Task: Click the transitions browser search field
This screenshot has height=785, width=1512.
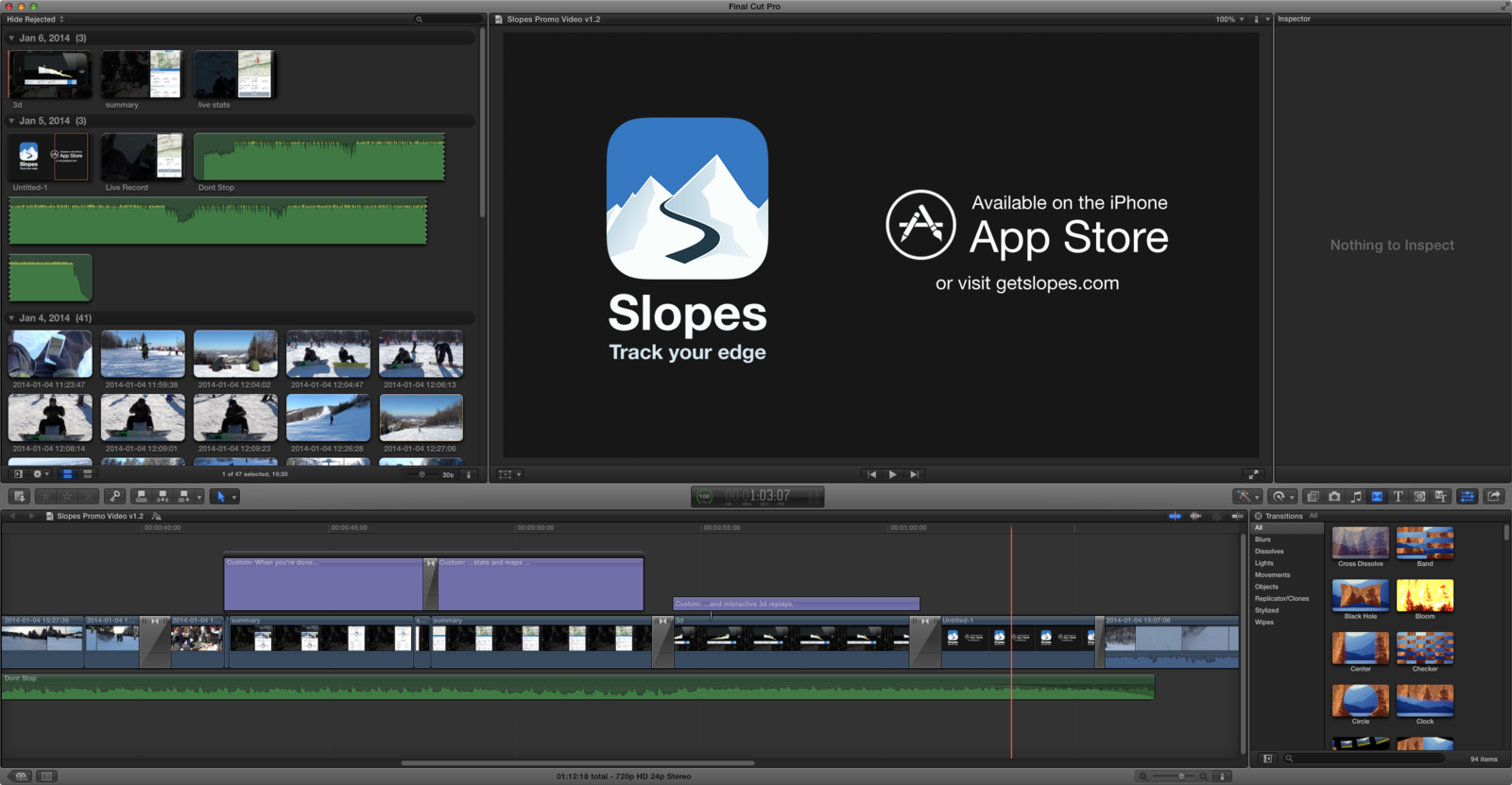Action: pyautogui.click(x=1364, y=759)
